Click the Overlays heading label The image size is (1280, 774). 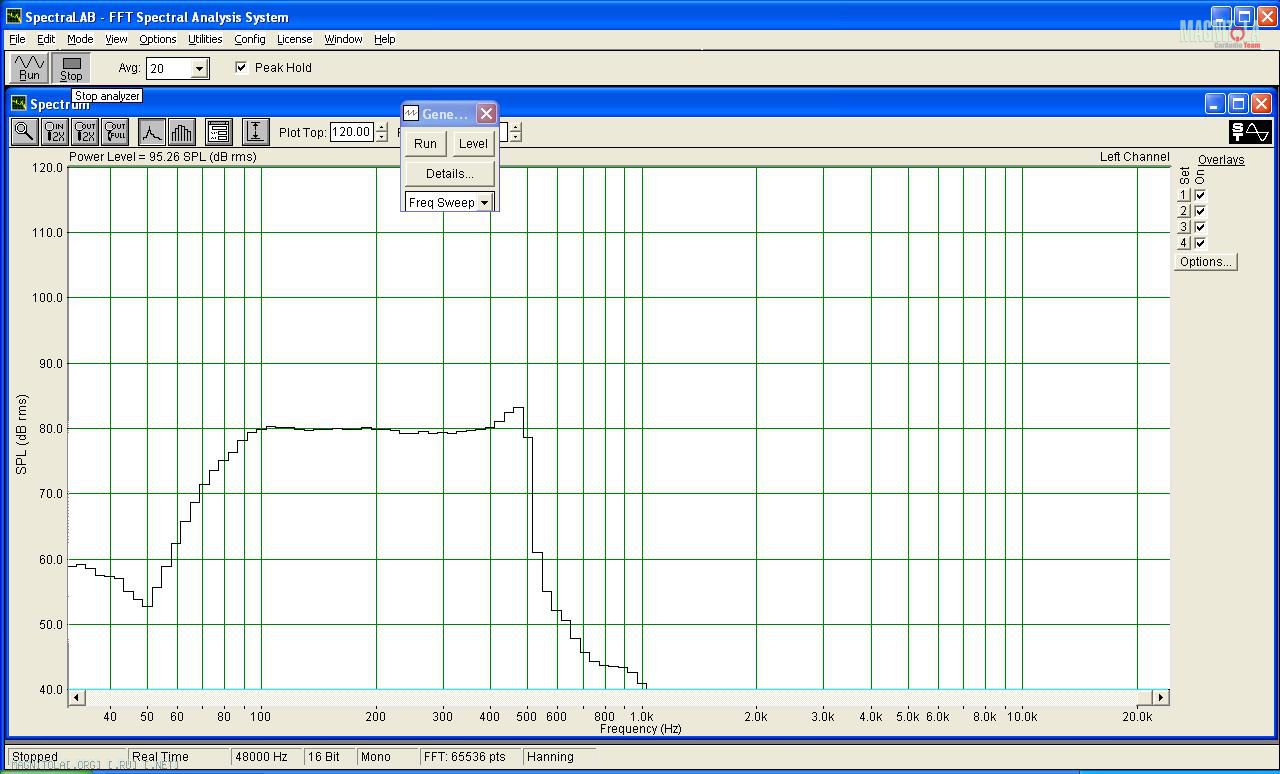coord(1221,160)
